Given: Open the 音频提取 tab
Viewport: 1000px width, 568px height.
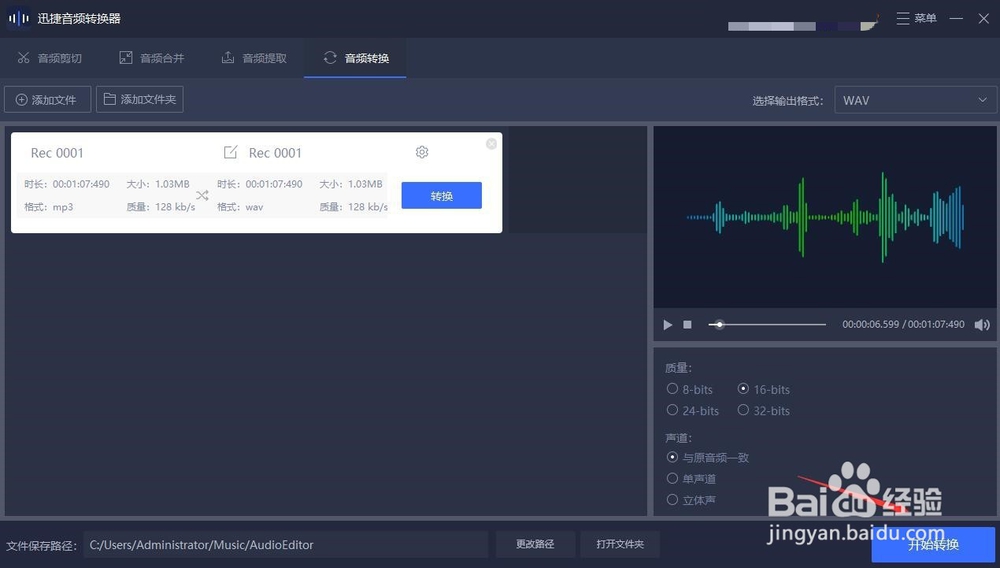Looking at the screenshot, I should 254,58.
